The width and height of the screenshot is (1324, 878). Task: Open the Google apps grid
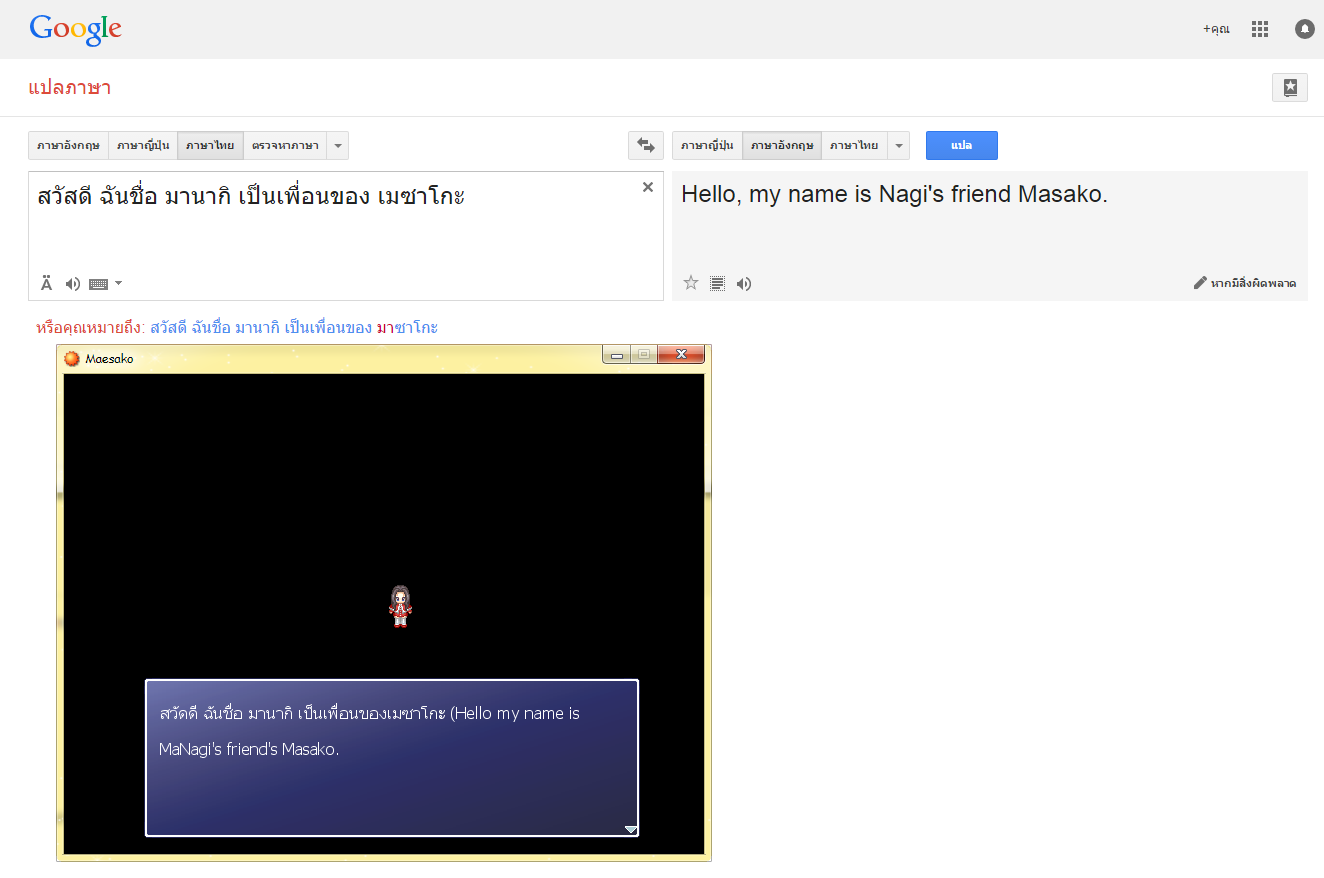(1260, 29)
